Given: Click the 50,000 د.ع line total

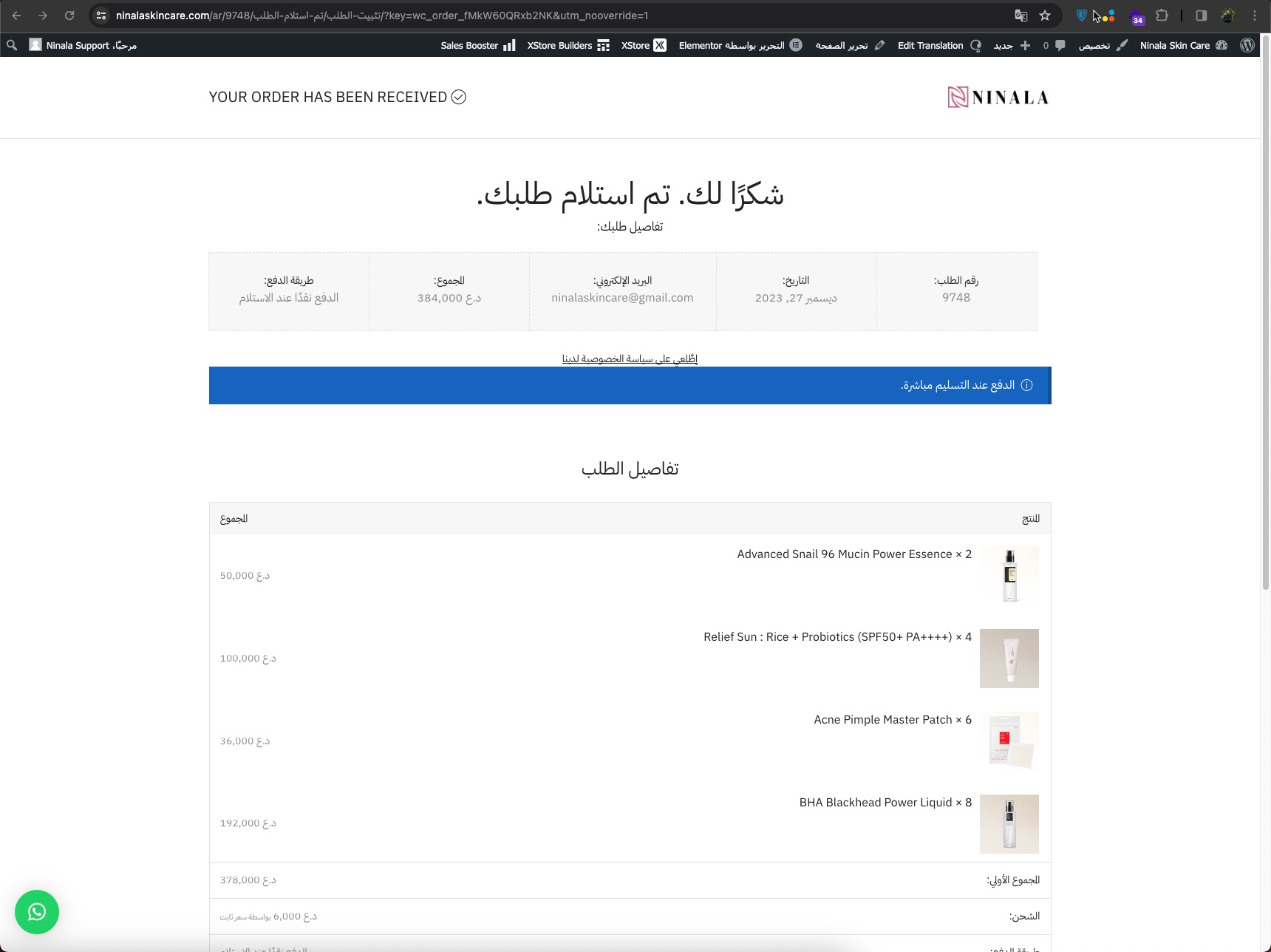Looking at the screenshot, I should point(245,576).
